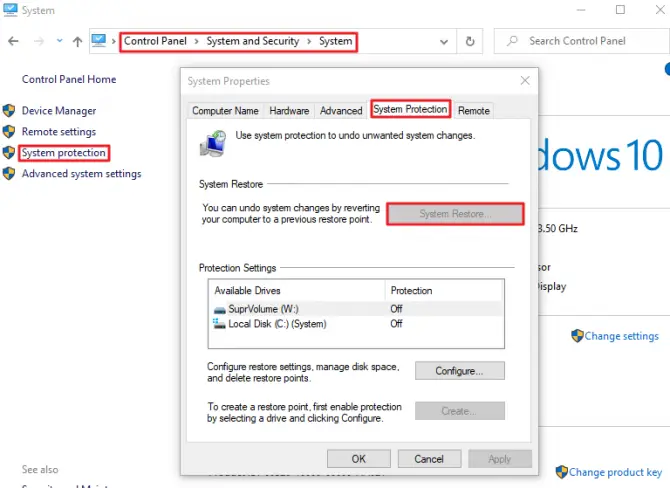
Task: Select the SuprVolume (W:) drive row
Action: tap(356, 309)
